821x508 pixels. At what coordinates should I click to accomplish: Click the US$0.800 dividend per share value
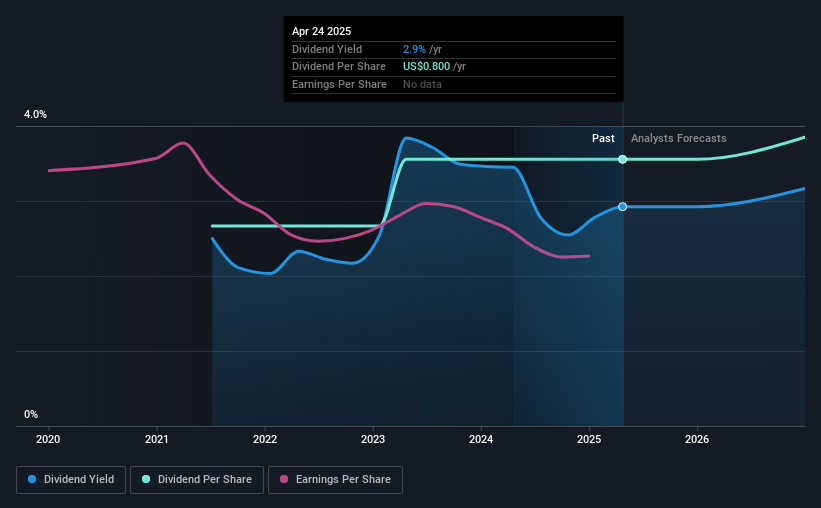(426, 67)
